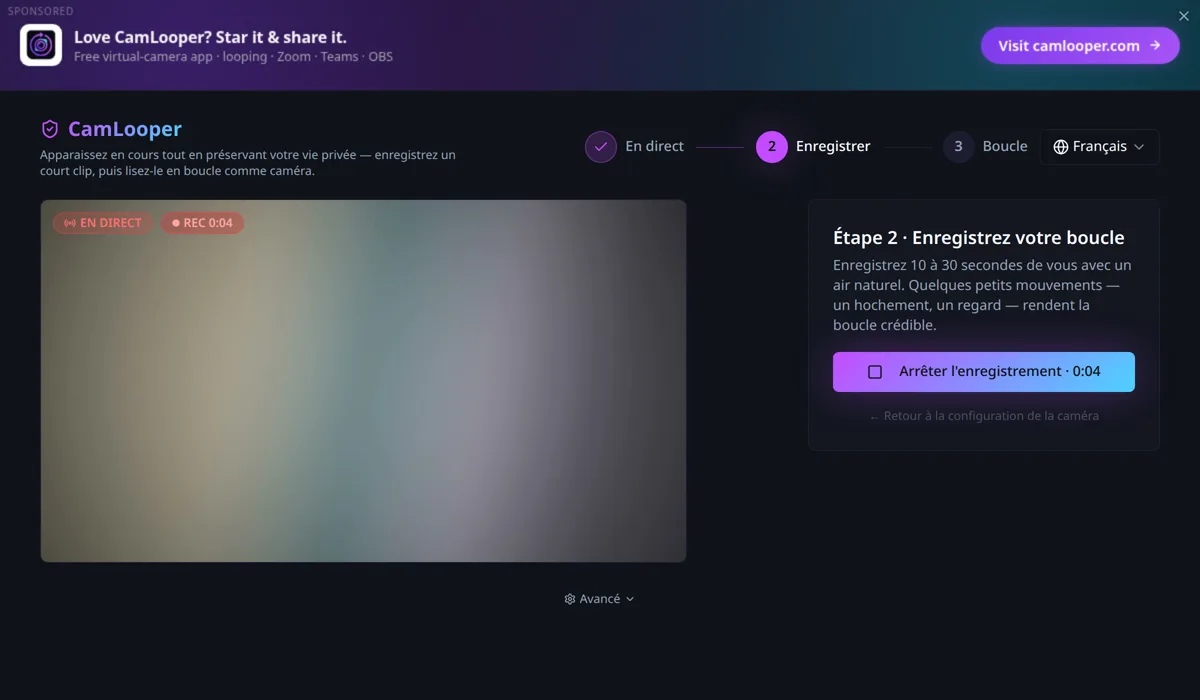Go to completed En direct step checkmark
This screenshot has width=1200, height=700.
pyautogui.click(x=601, y=147)
